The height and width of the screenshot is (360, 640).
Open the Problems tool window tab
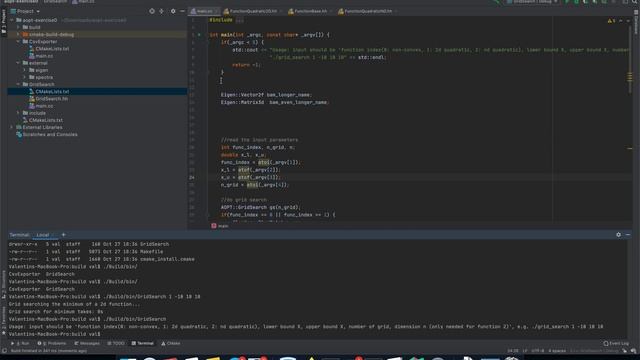coord(52,344)
